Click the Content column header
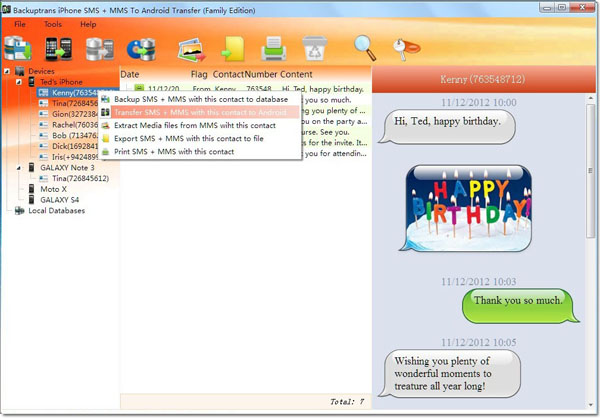The width and height of the screenshot is (600, 418). (296, 74)
